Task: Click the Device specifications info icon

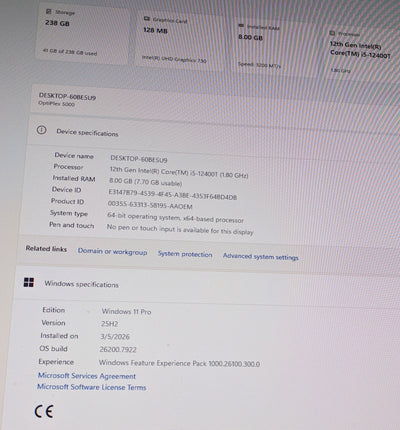Action: 41,130
